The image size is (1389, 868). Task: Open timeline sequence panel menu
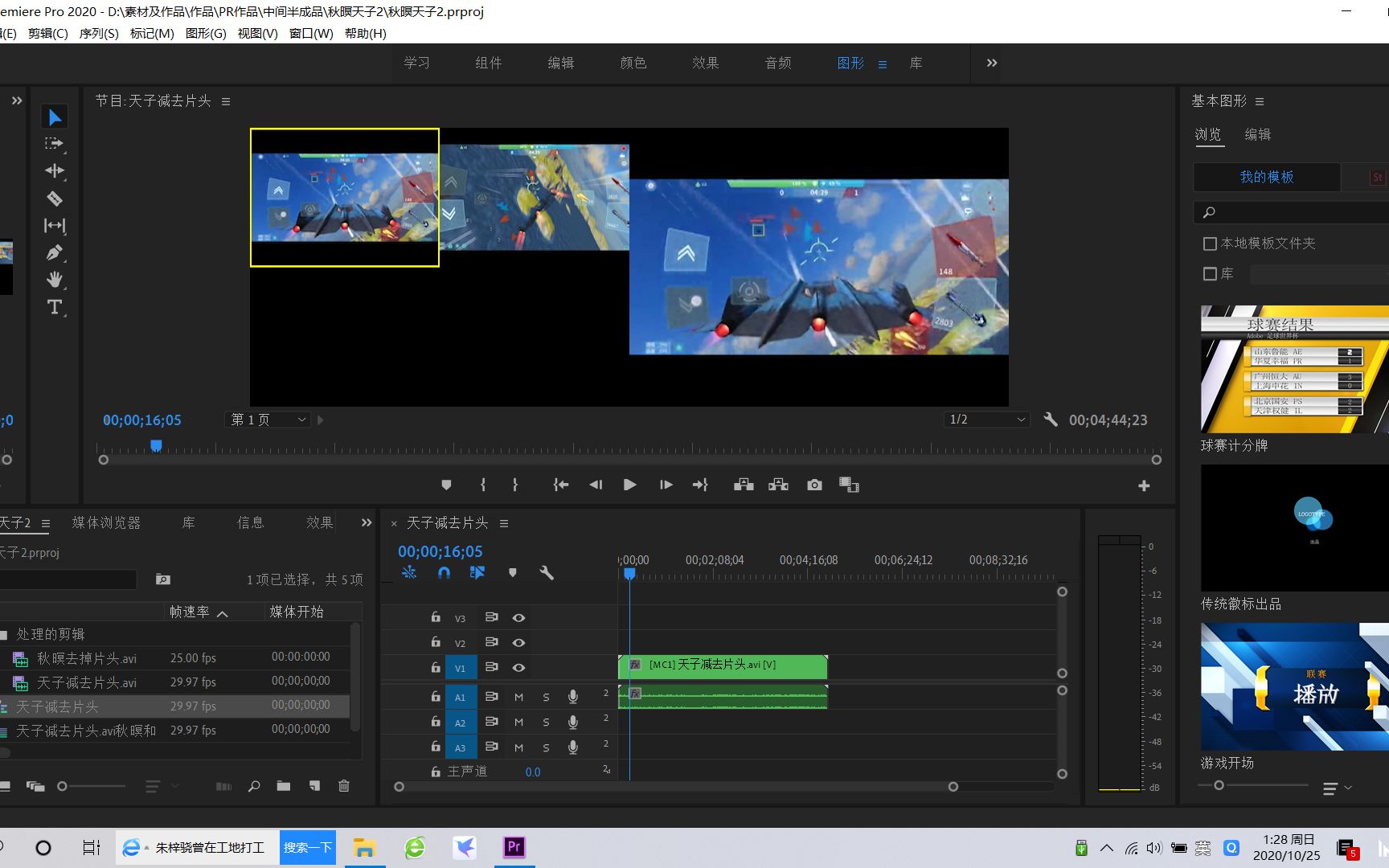tap(504, 523)
